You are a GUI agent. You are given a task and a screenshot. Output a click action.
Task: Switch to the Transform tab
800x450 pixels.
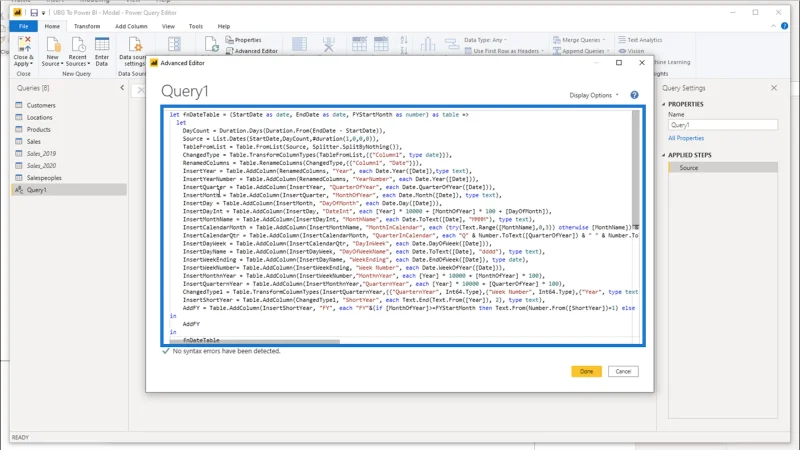(x=87, y=26)
